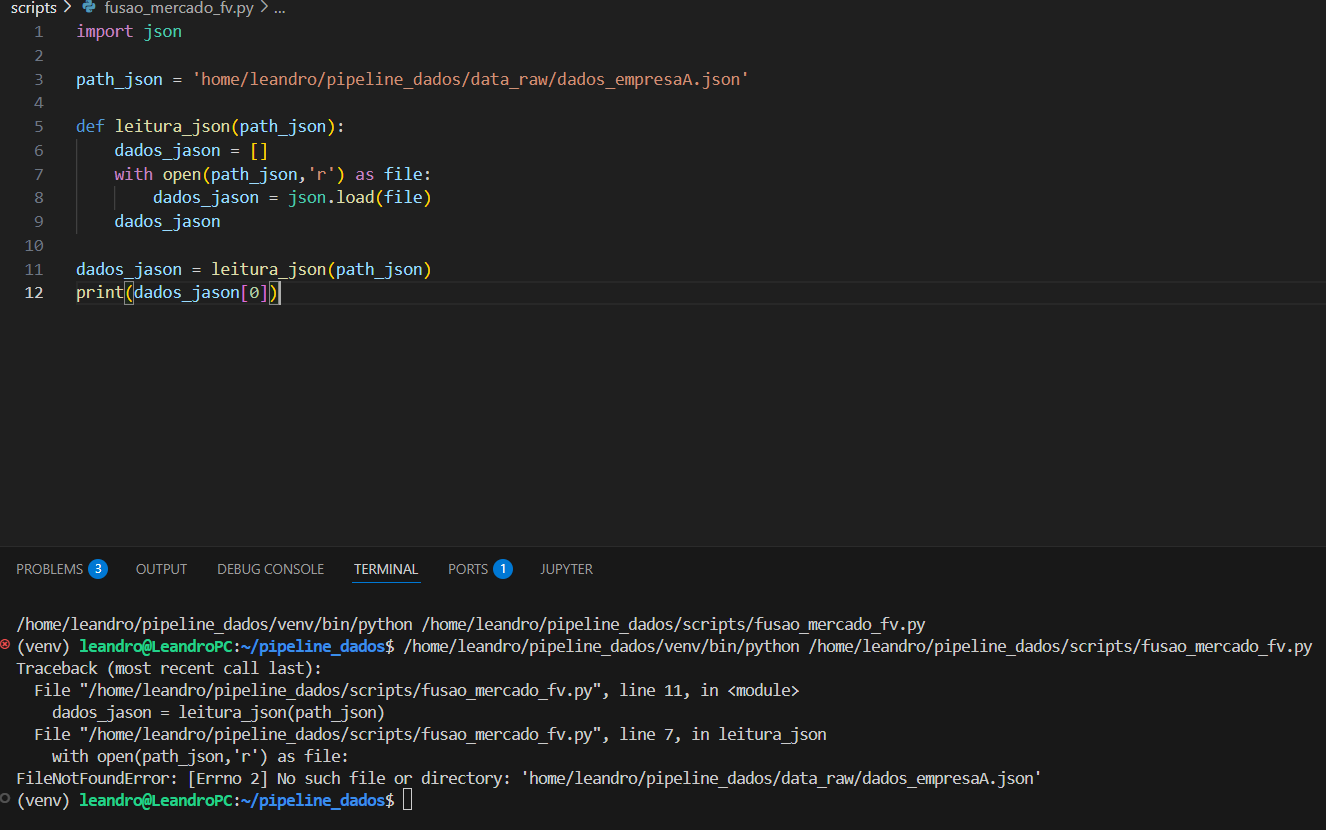Open the PROBLEMS panel tab
This screenshot has height=830, width=1326.
pos(50,569)
